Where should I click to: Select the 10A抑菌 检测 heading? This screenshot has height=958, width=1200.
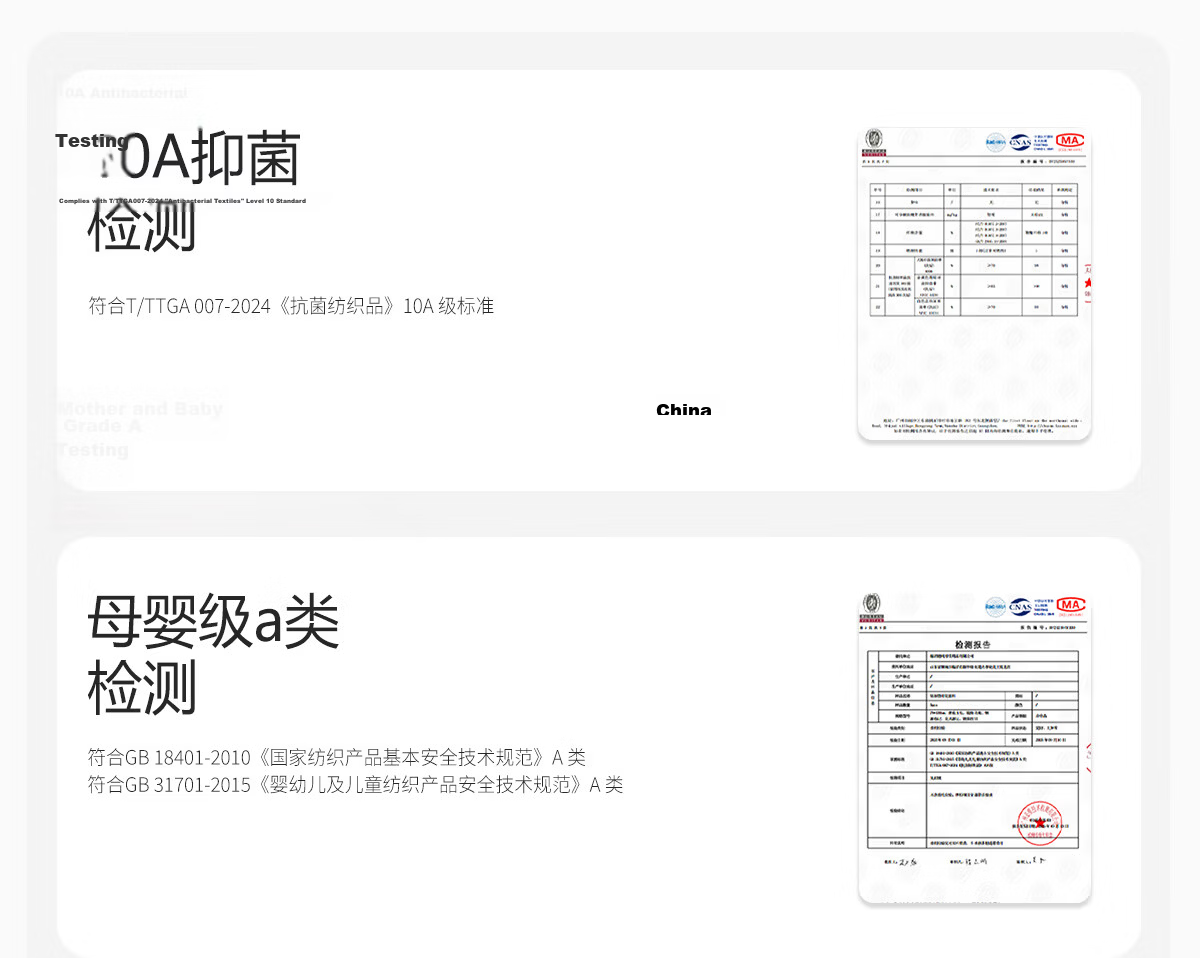(x=194, y=192)
